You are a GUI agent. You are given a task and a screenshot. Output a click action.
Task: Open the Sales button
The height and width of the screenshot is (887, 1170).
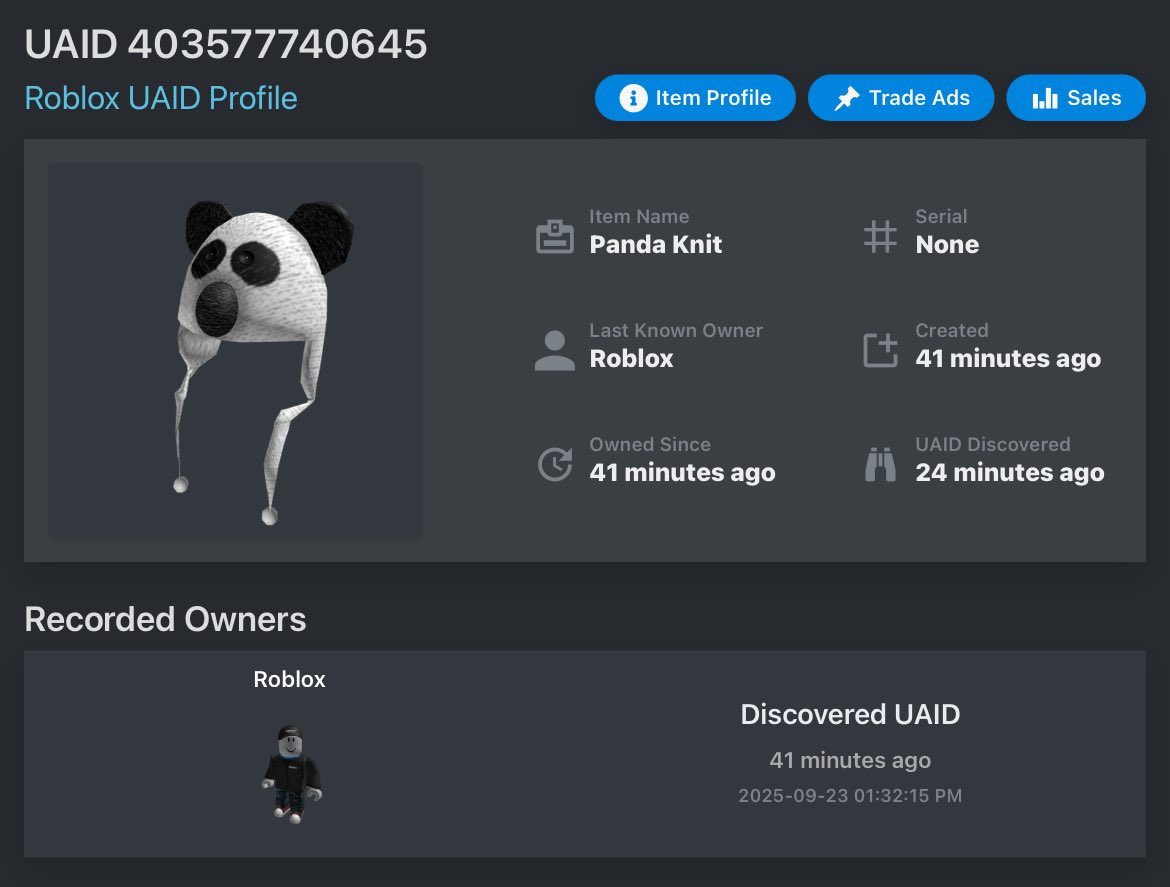click(1075, 98)
